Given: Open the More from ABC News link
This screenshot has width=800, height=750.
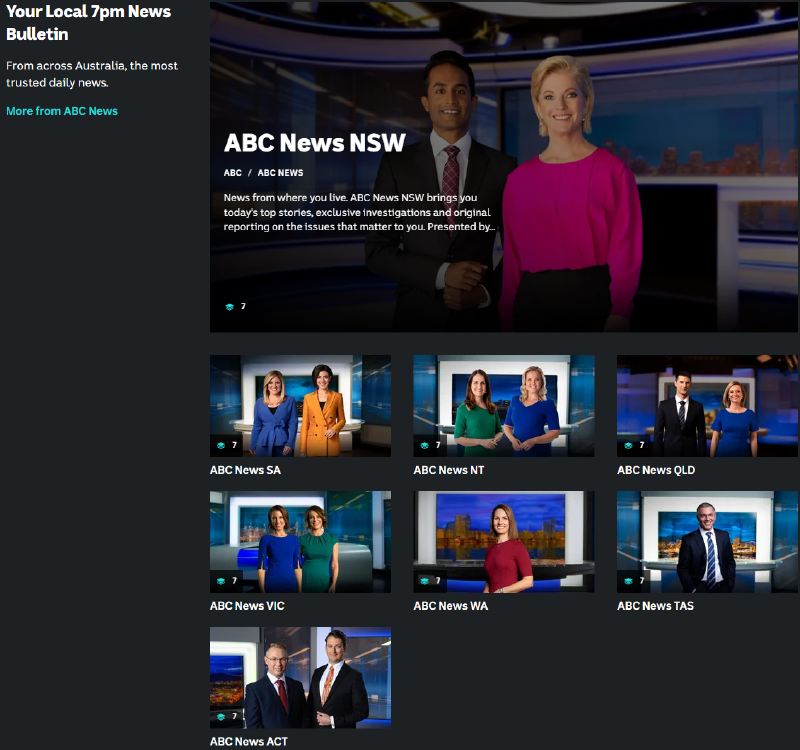Looking at the screenshot, I should pyautogui.click(x=62, y=111).
